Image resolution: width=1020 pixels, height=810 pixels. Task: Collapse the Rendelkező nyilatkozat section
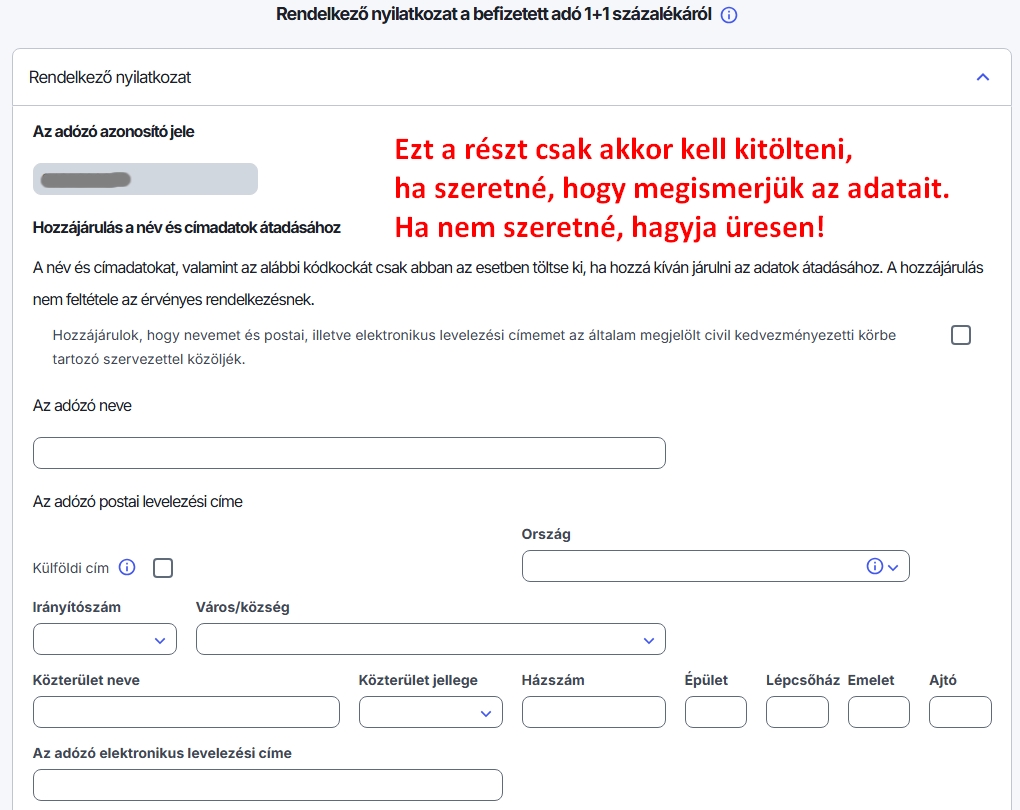click(982, 77)
